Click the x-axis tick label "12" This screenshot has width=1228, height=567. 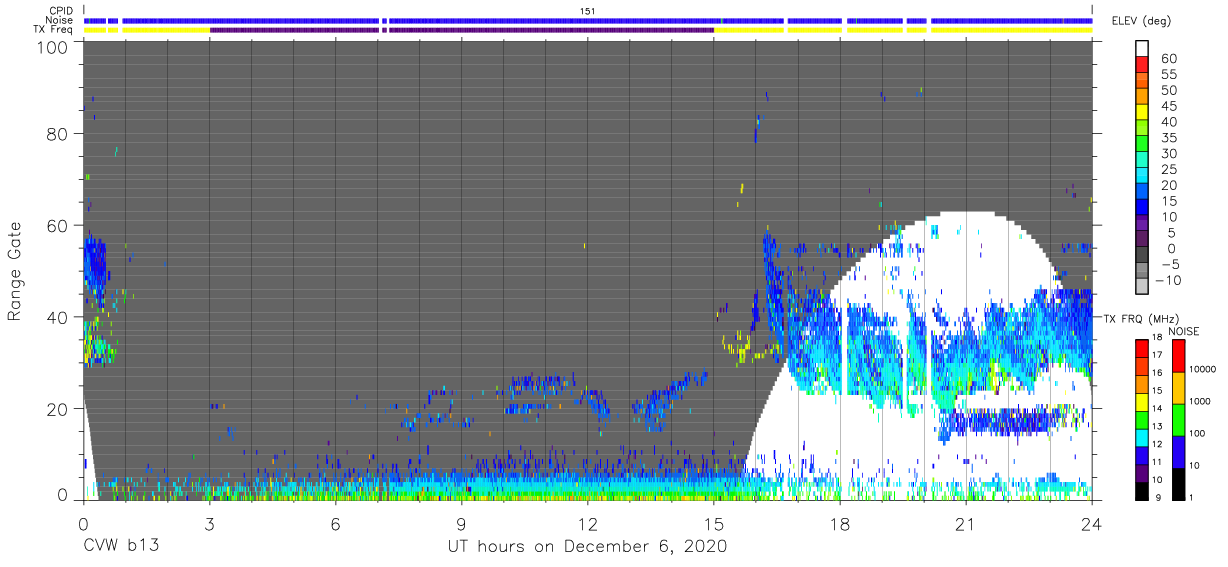pyautogui.click(x=587, y=522)
